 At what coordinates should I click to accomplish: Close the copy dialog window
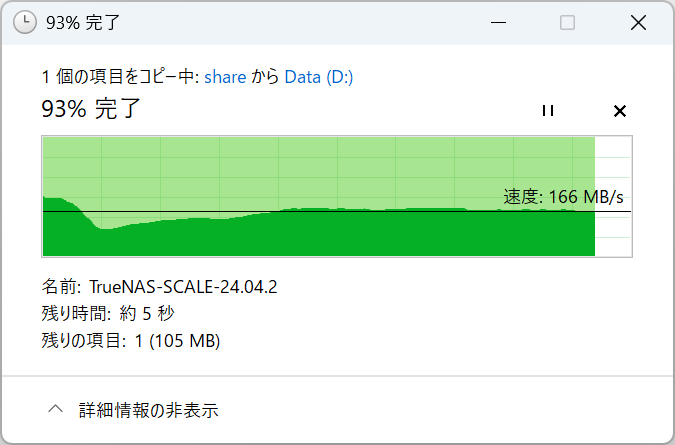pyautogui.click(x=638, y=22)
